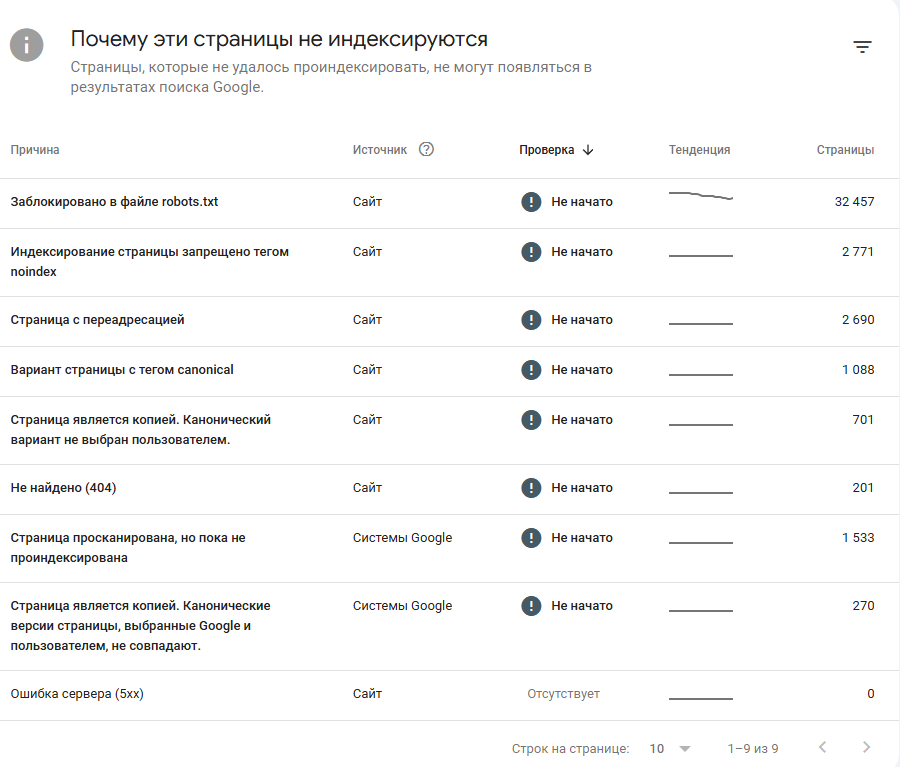
Task: Click the sort arrow next to Проверка
Action: point(588,150)
